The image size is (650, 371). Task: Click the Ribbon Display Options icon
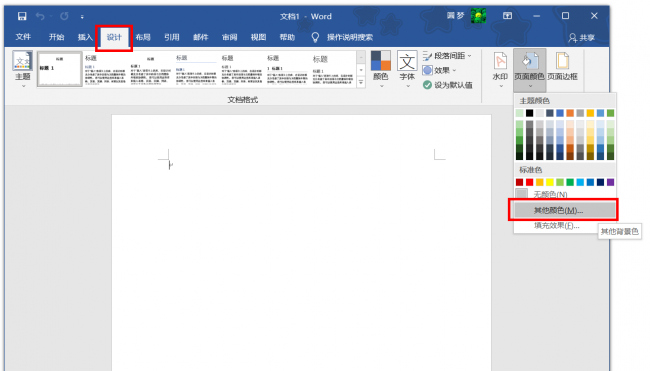point(507,16)
